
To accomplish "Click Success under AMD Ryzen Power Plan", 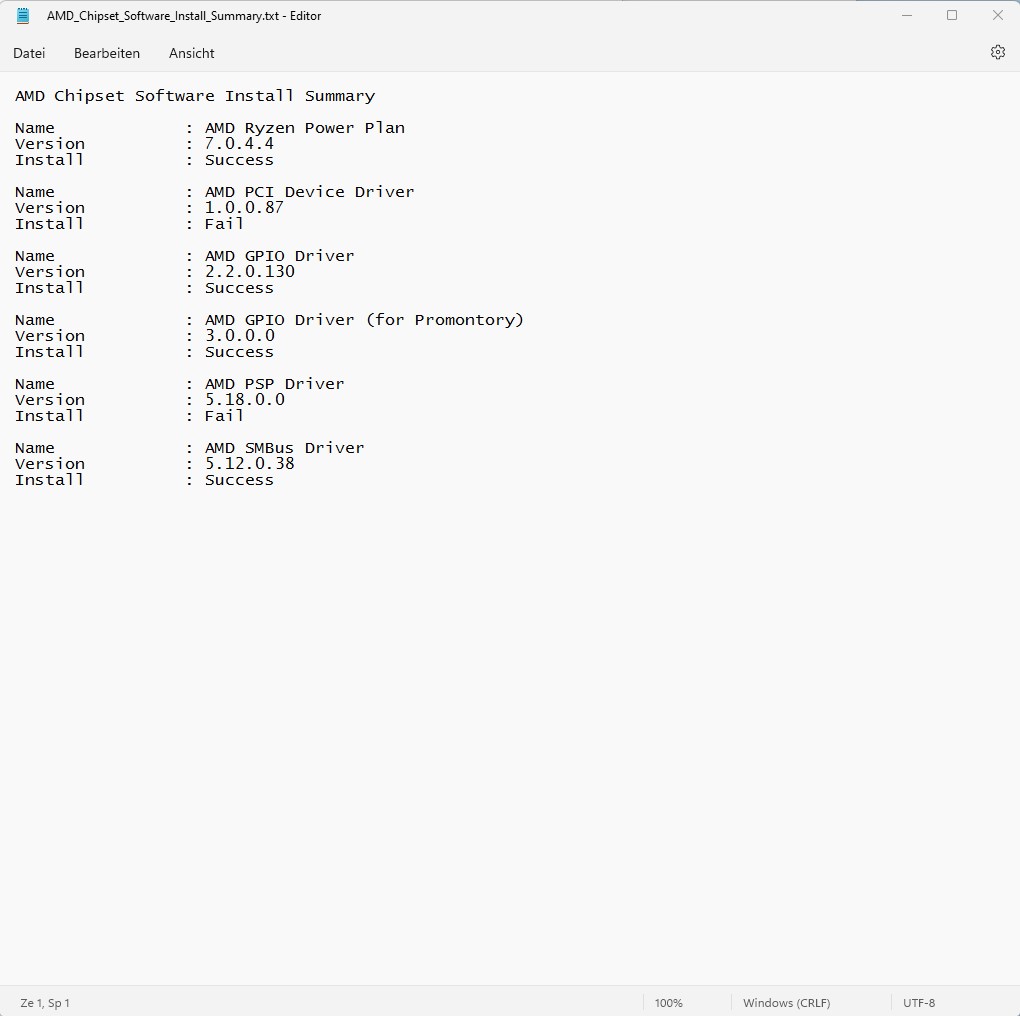I will click(239, 160).
